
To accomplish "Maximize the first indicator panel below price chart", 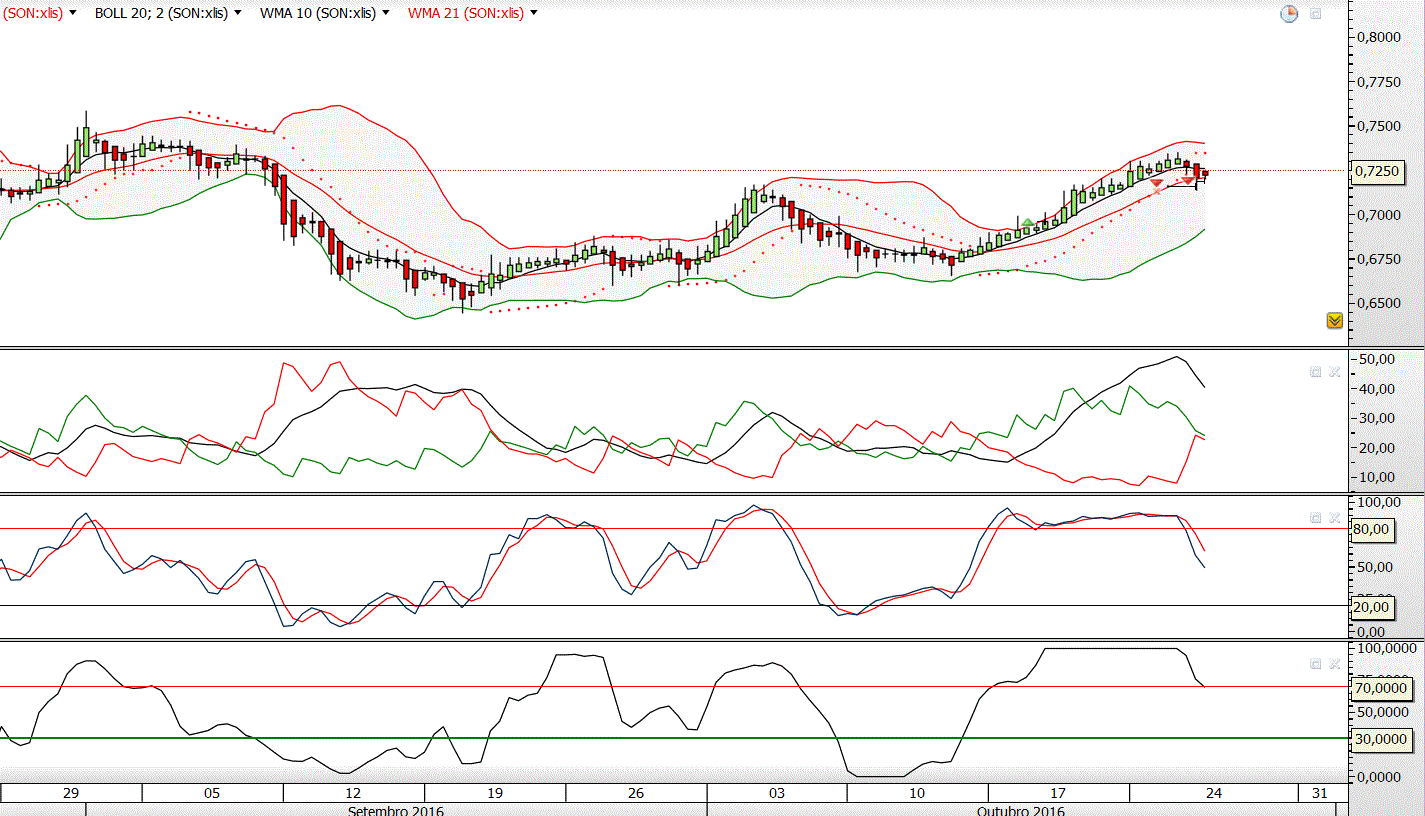I will click(1316, 372).
